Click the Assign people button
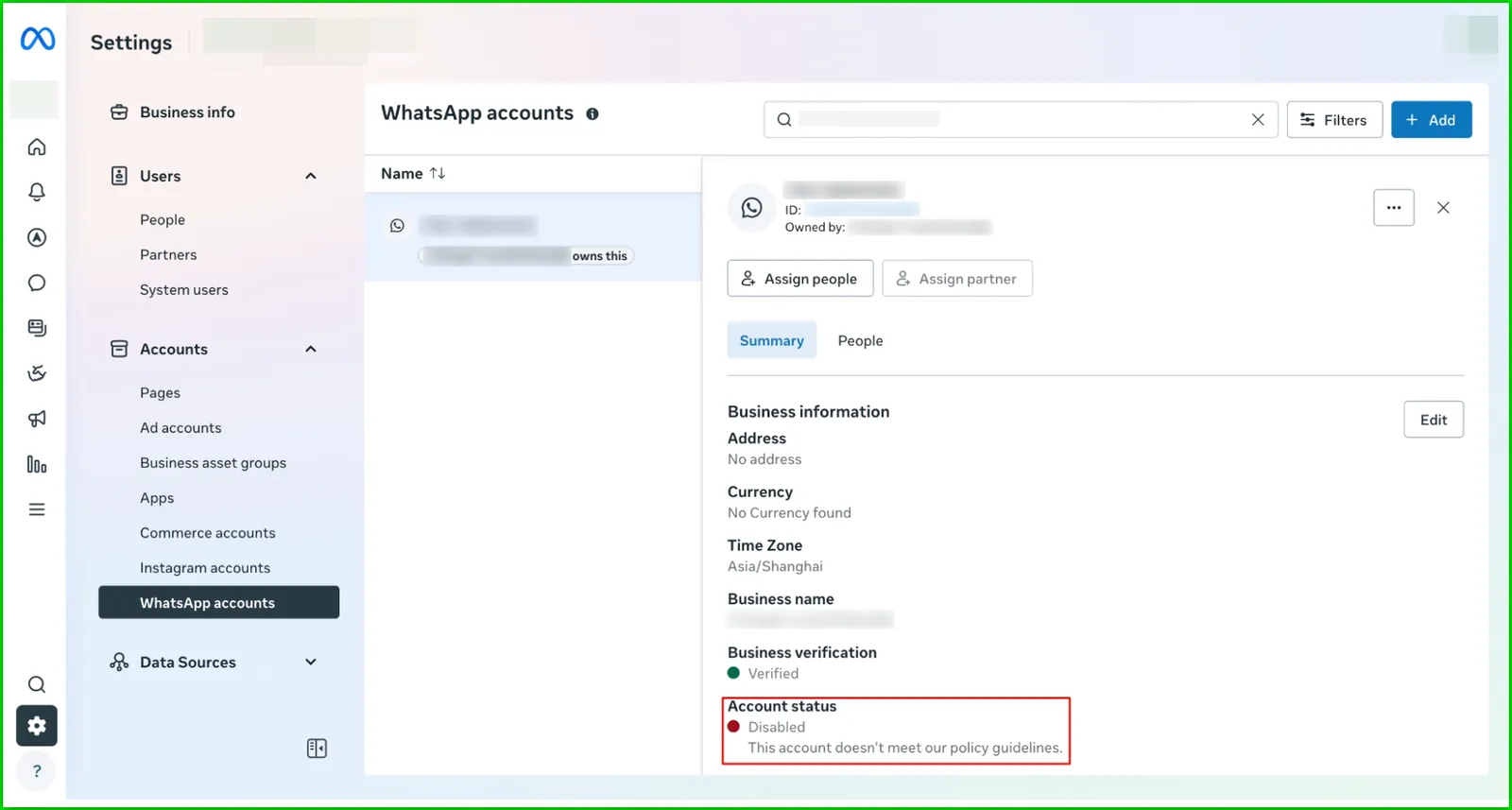 point(799,279)
